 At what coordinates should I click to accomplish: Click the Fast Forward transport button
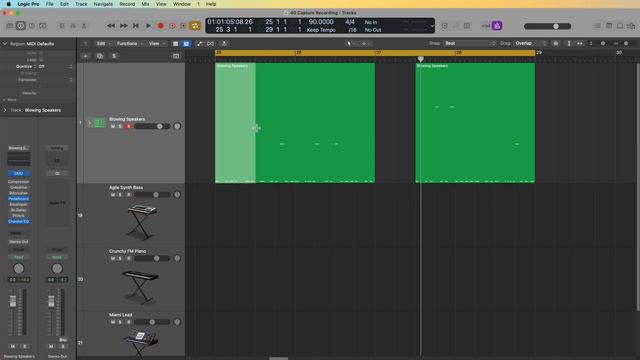124,26
